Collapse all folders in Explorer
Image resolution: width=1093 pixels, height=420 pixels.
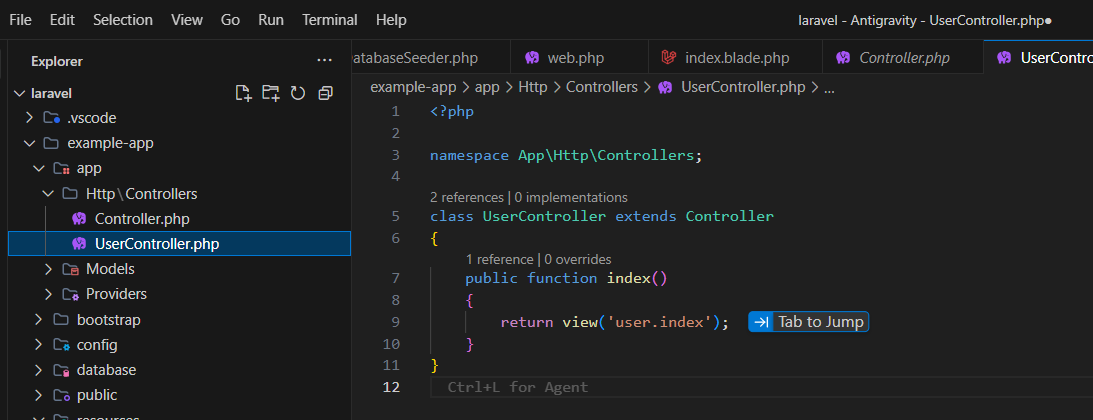coord(325,93)
